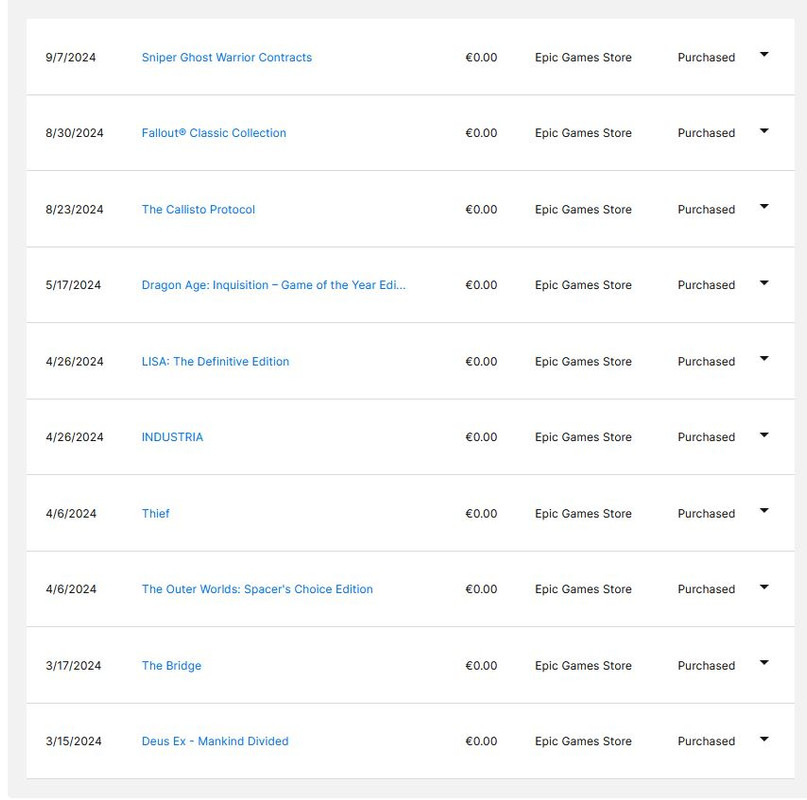Click Epic Games Store in Fallout Classic Collection row
The image size is (807, 800).
583,133
